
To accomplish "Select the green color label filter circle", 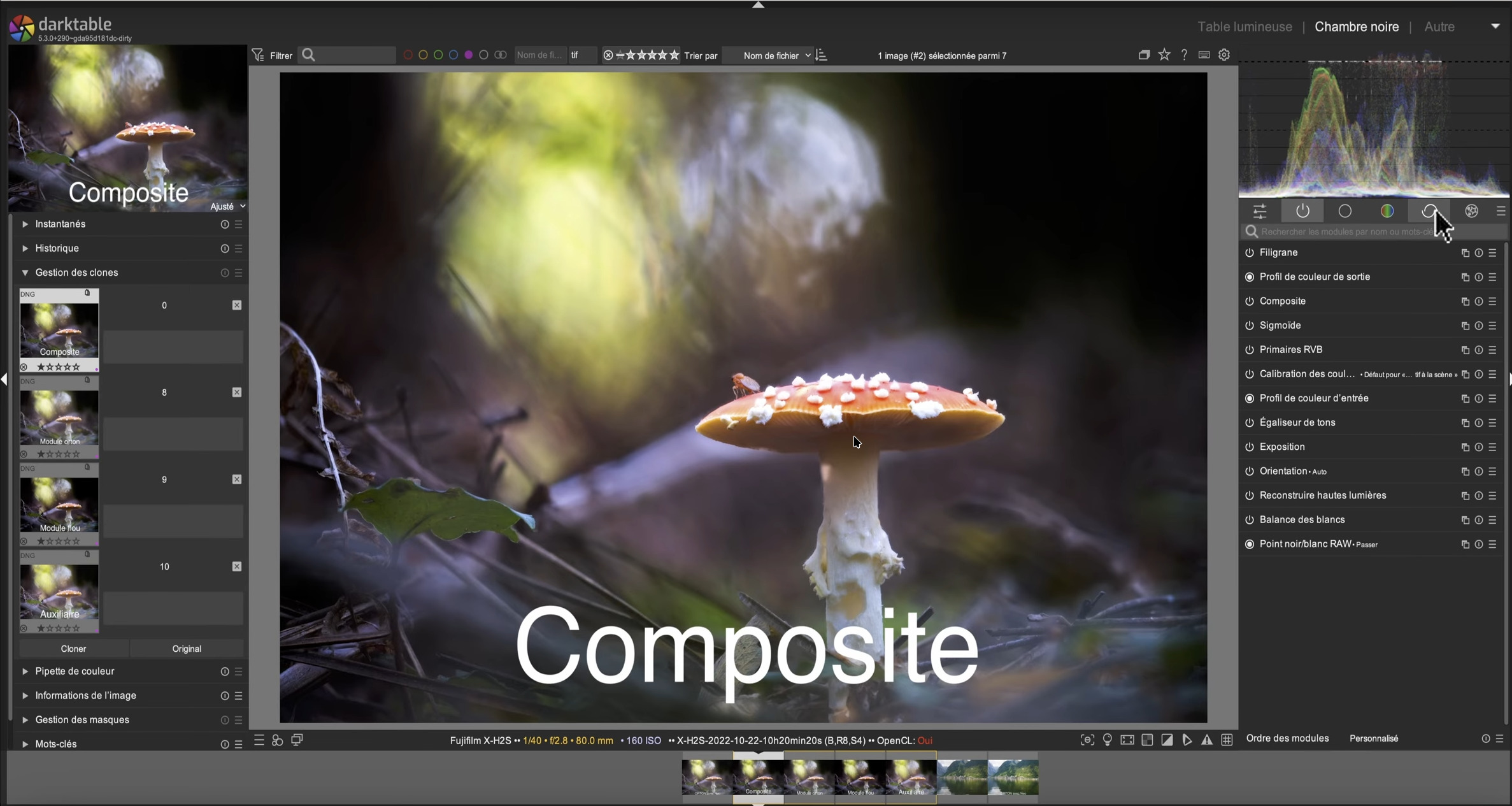I will tap(438, 55).
